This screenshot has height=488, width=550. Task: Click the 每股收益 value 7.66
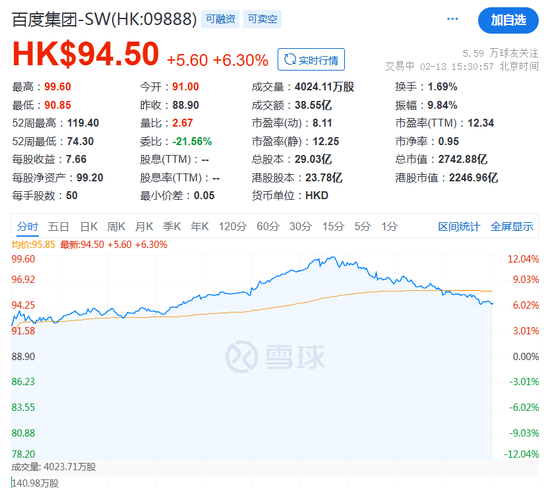coord(76,159)
